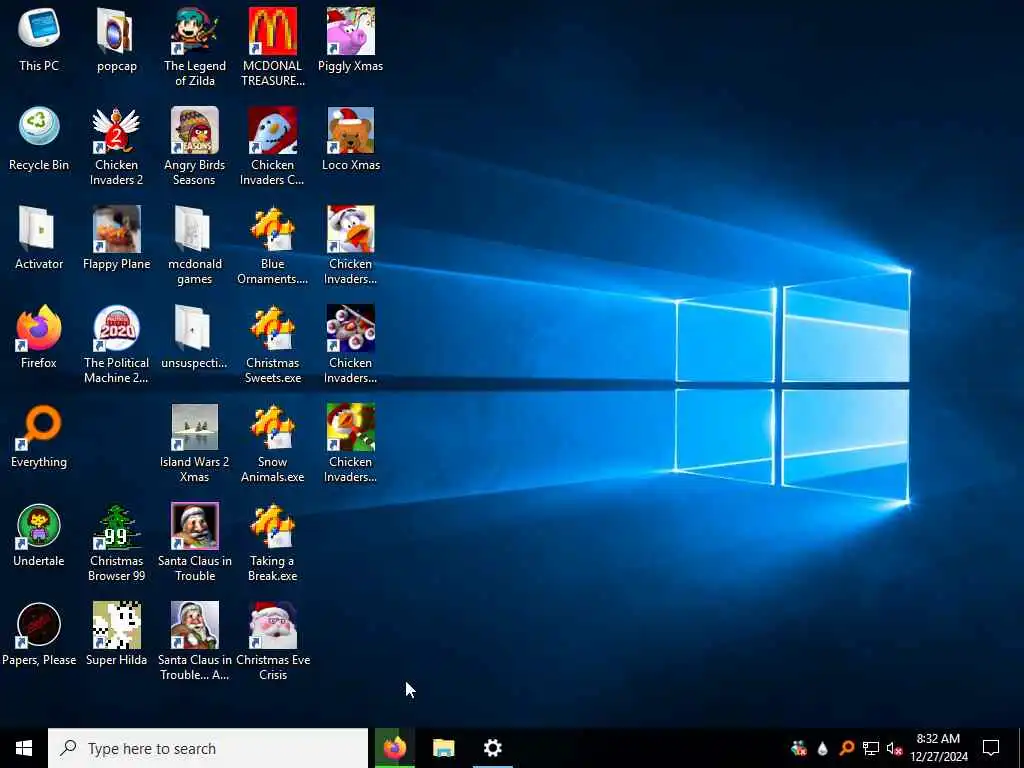Viewport: 1024px width, 768px height.
Task: Click the Show desktop strip at taskbar end
Action: pyautogui.click(x=1021, y=748)
